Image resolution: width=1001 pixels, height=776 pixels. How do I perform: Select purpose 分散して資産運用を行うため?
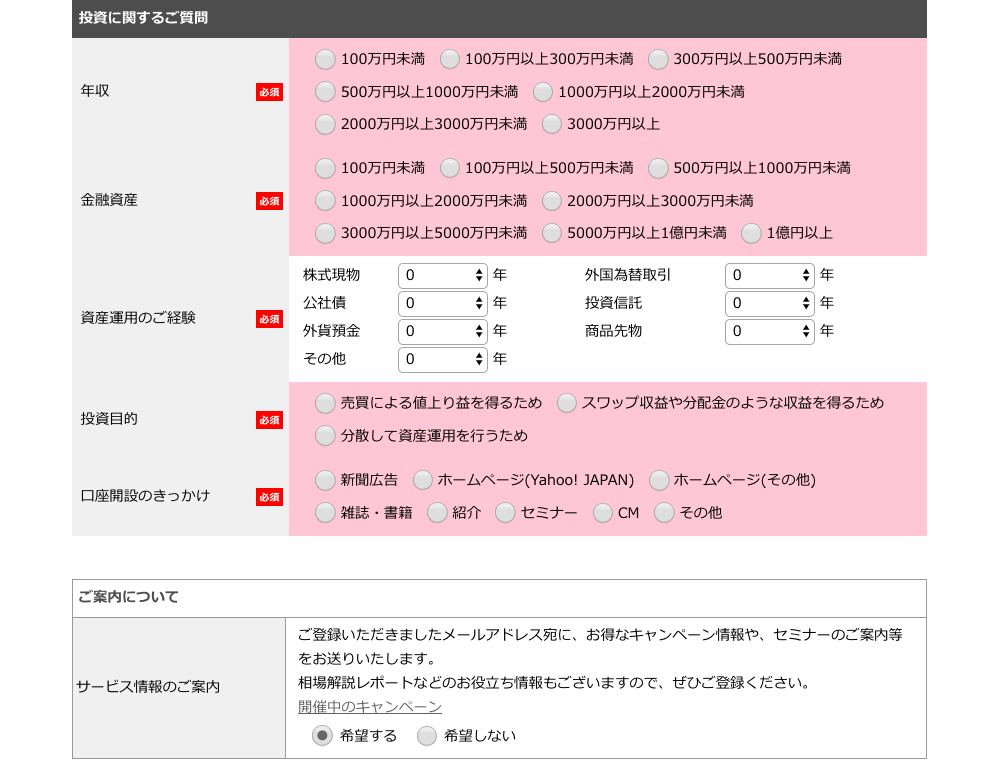point(325,436)
